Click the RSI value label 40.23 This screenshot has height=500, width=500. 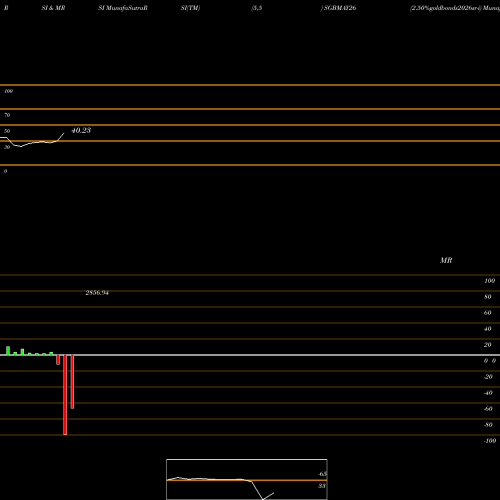(x=81, y=130)
